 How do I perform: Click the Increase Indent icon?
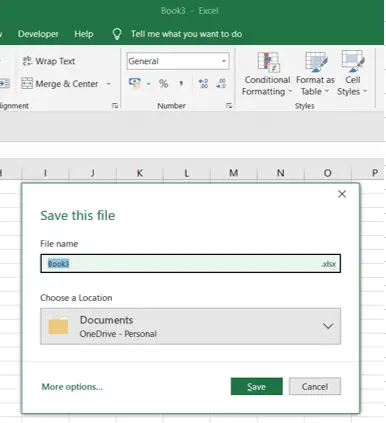5,83
